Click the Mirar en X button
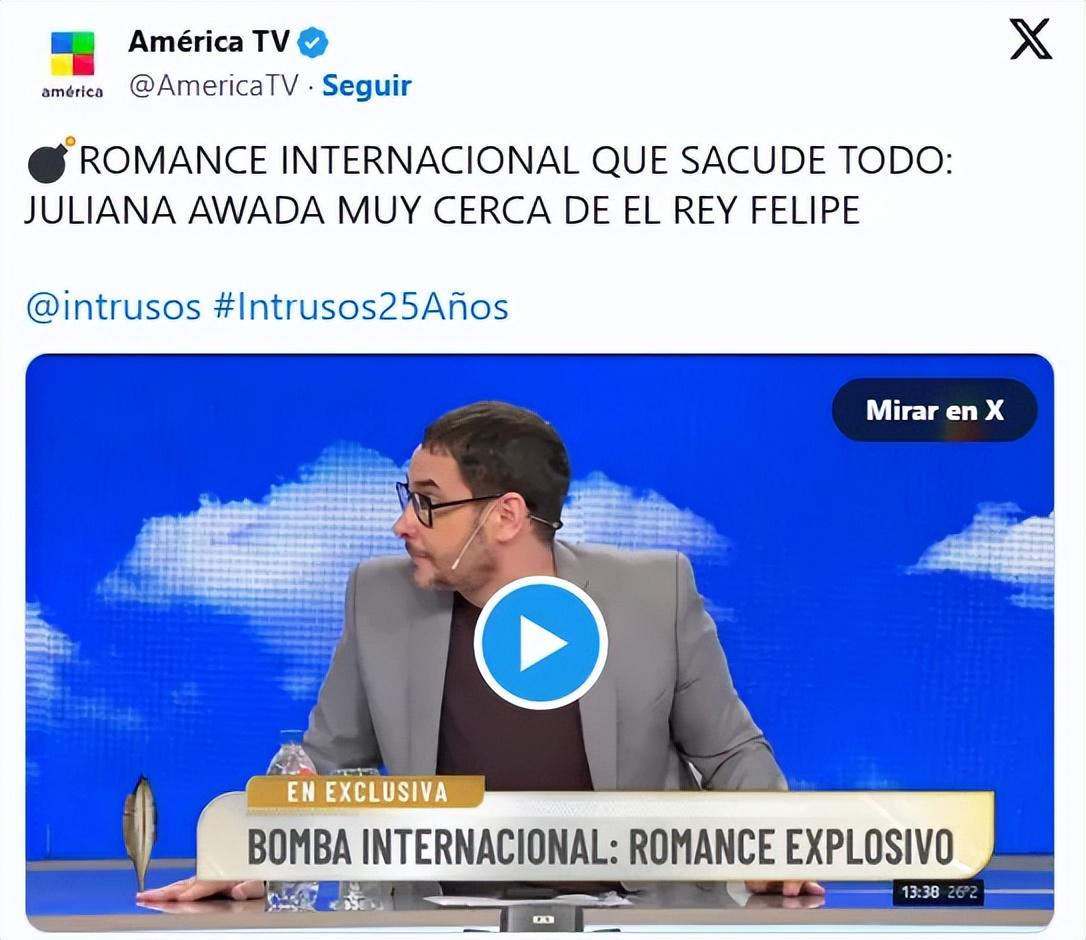This screenshot has width=1086, height=940. point(934,410)
